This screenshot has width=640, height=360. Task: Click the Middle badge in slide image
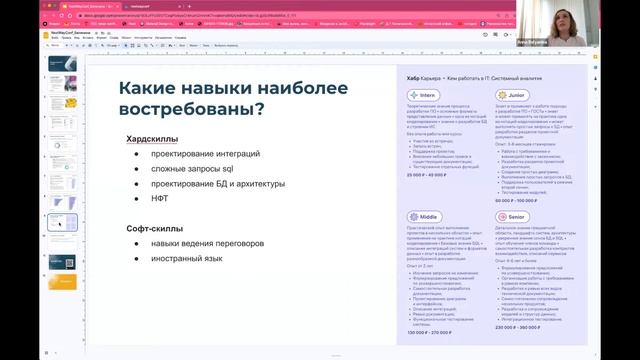click(424, 217)
